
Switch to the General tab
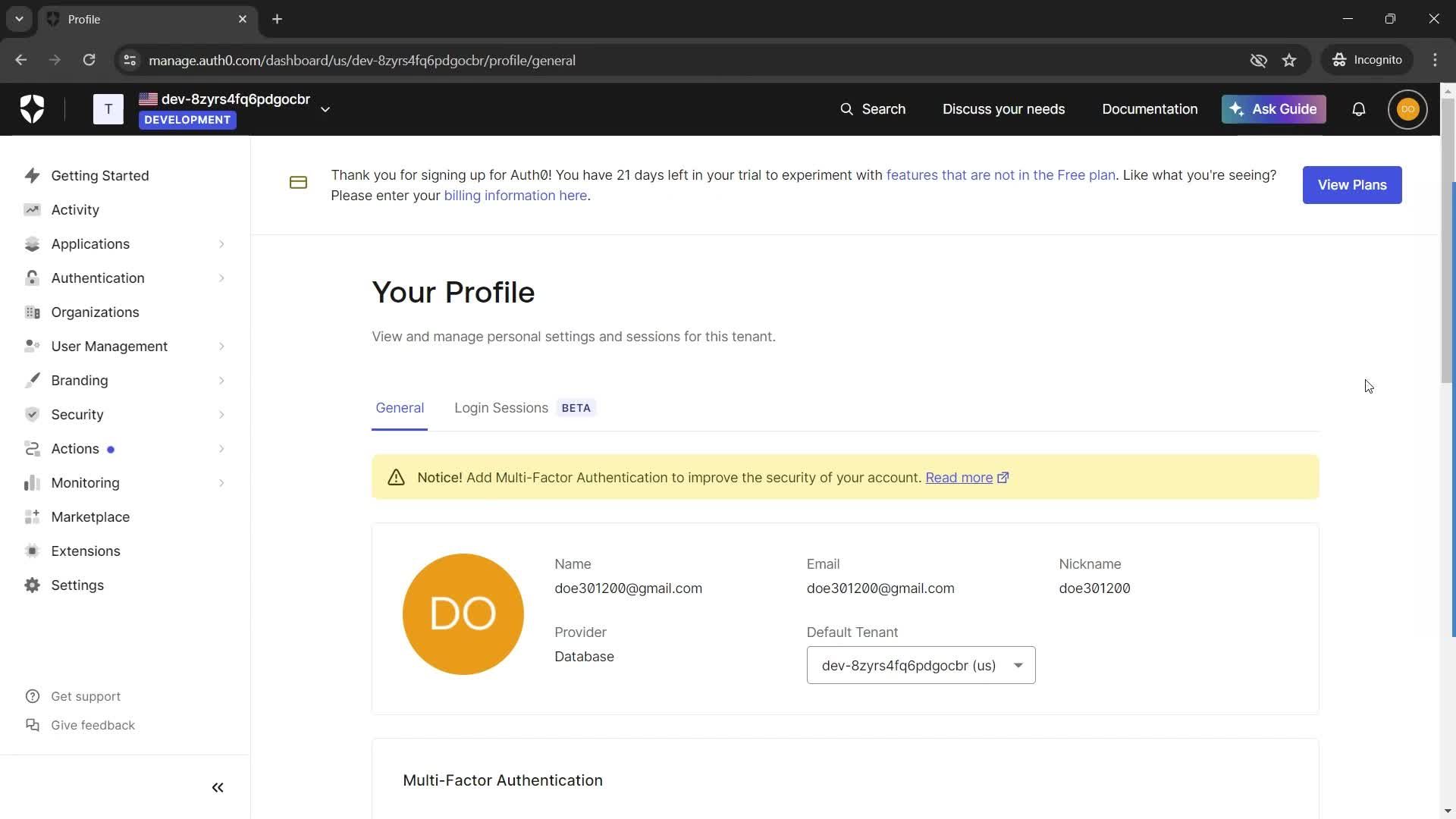pyautogui.click(x=400, y=408)
